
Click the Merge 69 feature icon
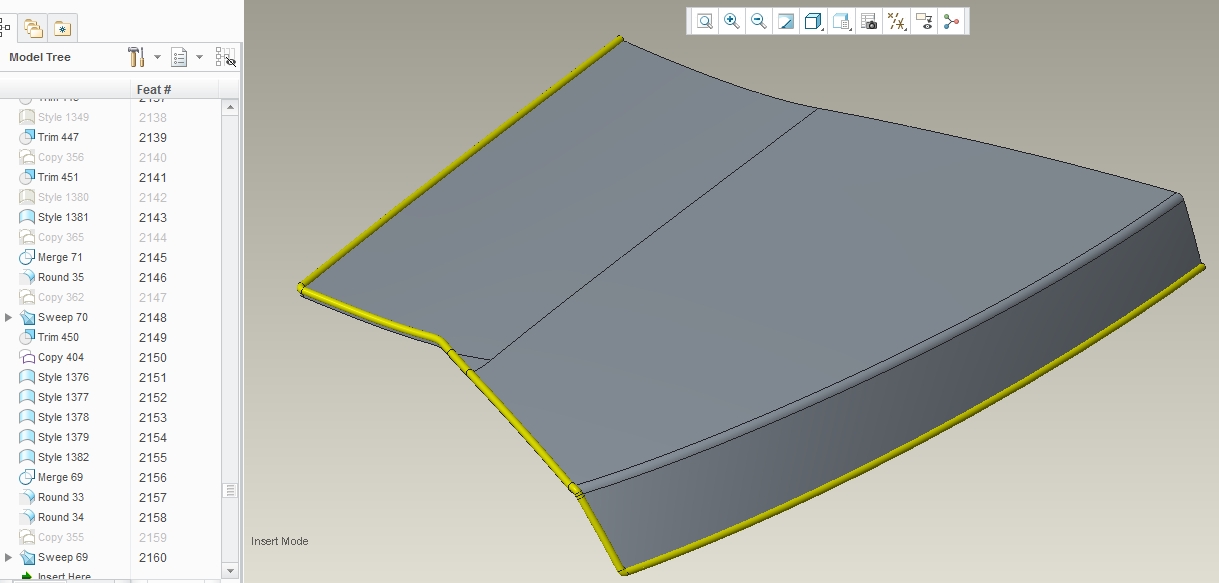tap(27, 477)
